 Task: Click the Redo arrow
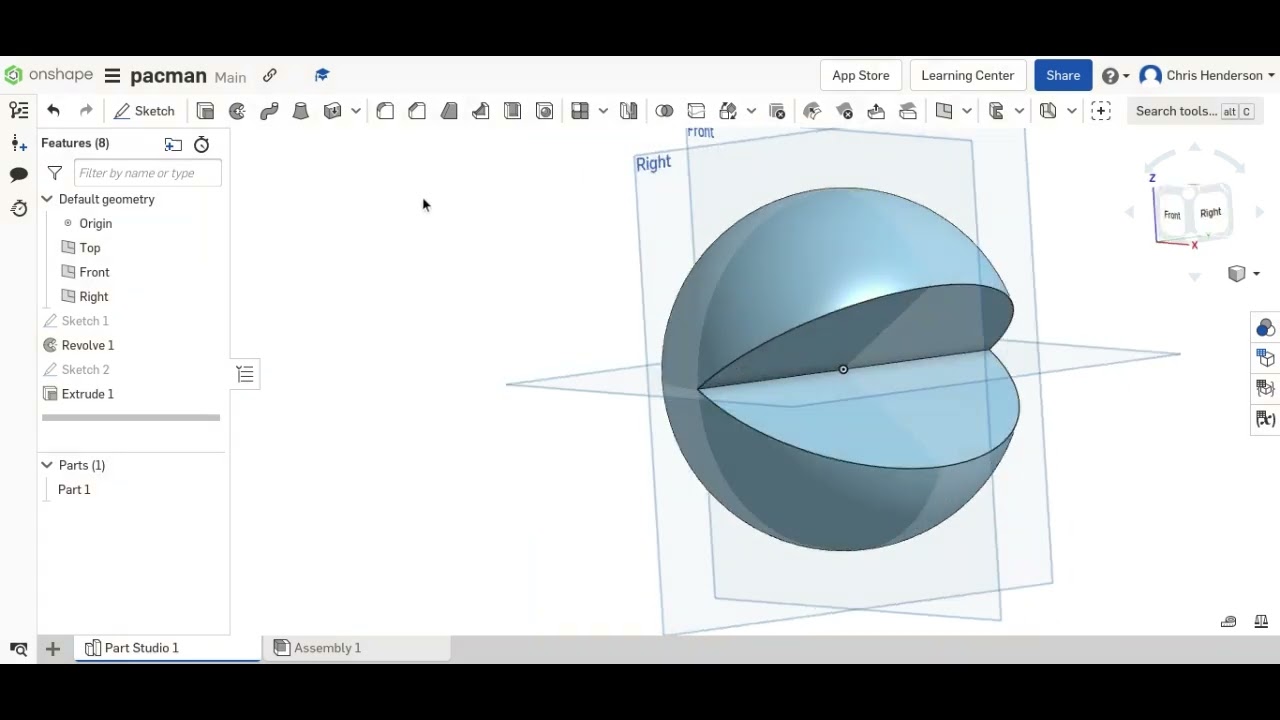(86, 111)
